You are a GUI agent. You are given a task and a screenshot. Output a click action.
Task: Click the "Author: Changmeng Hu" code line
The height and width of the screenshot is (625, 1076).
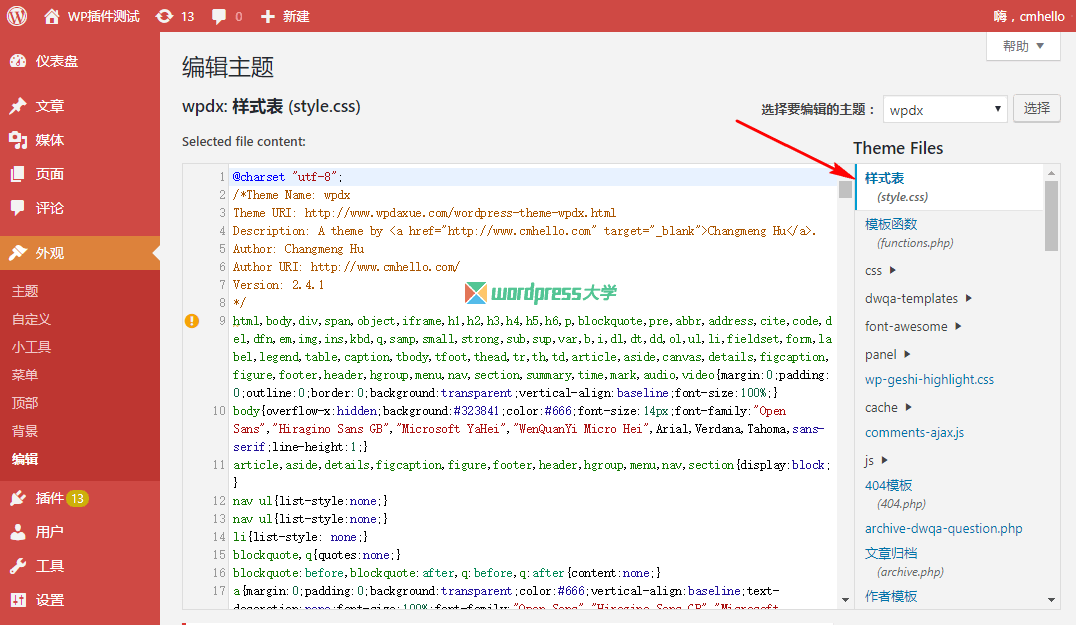pyautogui.click(x=299, y=248)
